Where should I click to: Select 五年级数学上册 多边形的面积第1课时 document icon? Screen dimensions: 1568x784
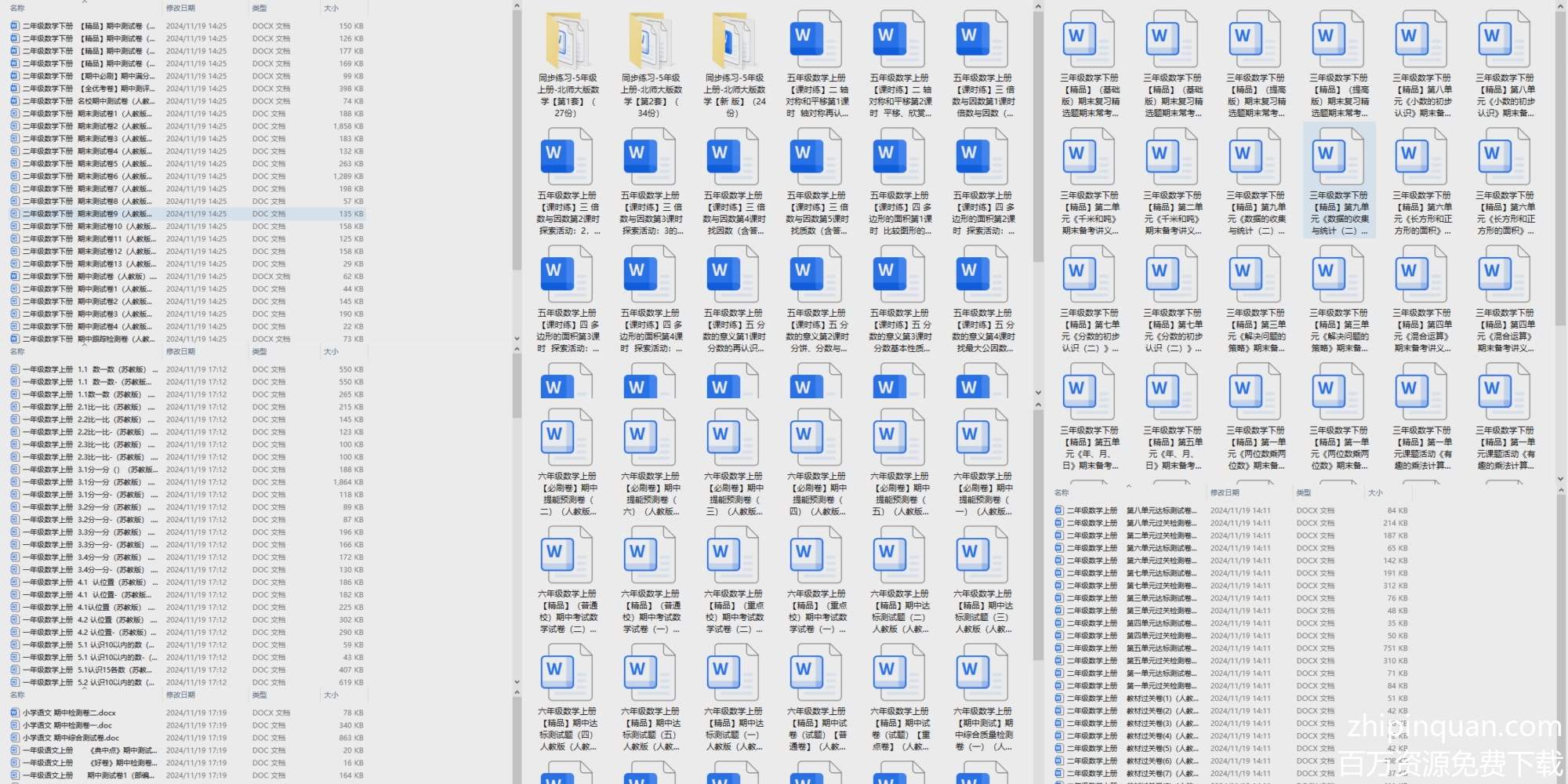pos(900,157)
